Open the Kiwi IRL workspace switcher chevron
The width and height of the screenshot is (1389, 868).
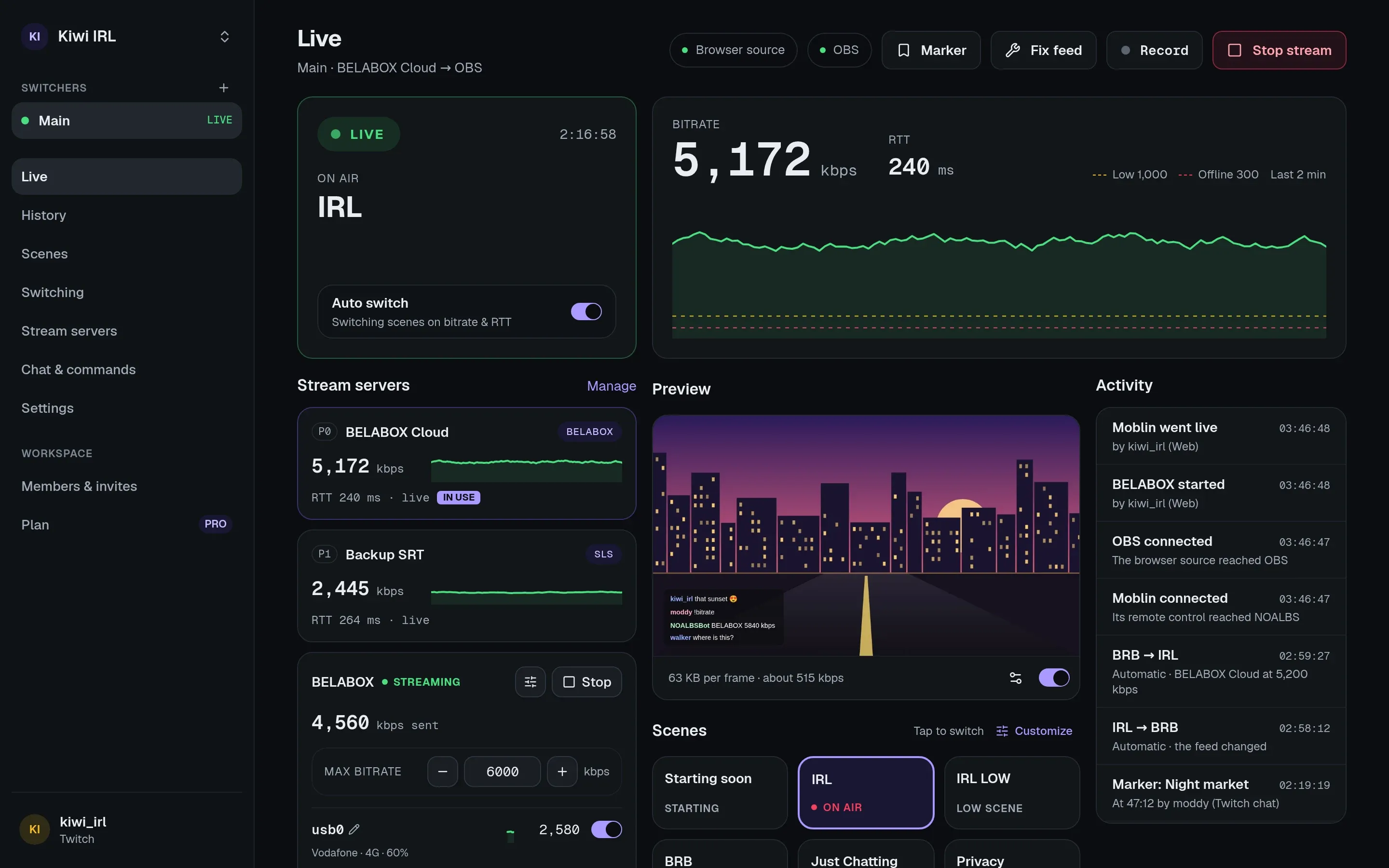(x=224, y=37)
